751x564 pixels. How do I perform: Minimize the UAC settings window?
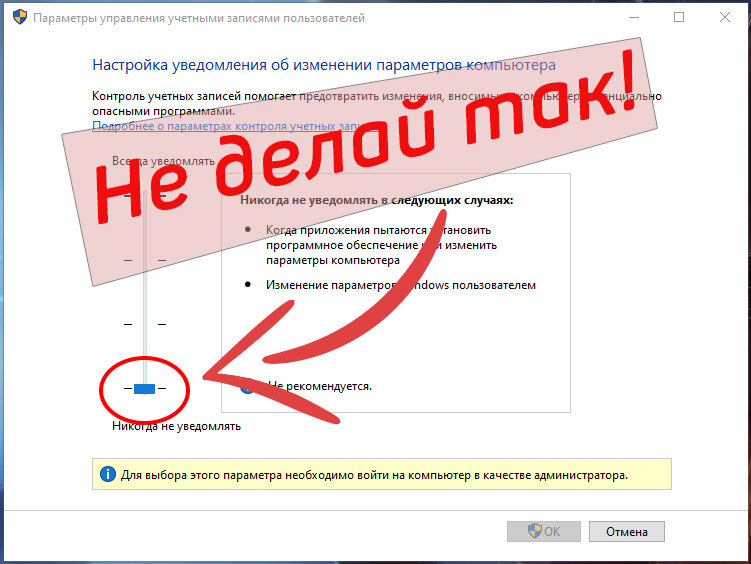point(634,17)
